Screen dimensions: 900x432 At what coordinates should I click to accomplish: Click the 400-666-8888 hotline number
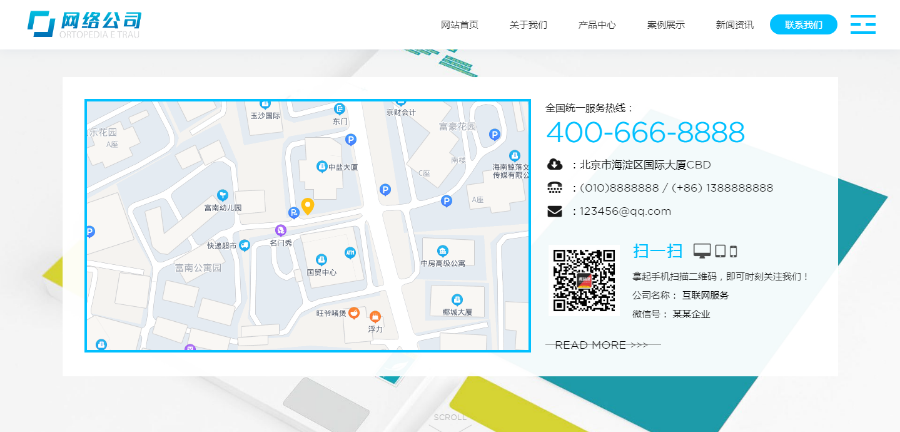[x=645, y=132]
